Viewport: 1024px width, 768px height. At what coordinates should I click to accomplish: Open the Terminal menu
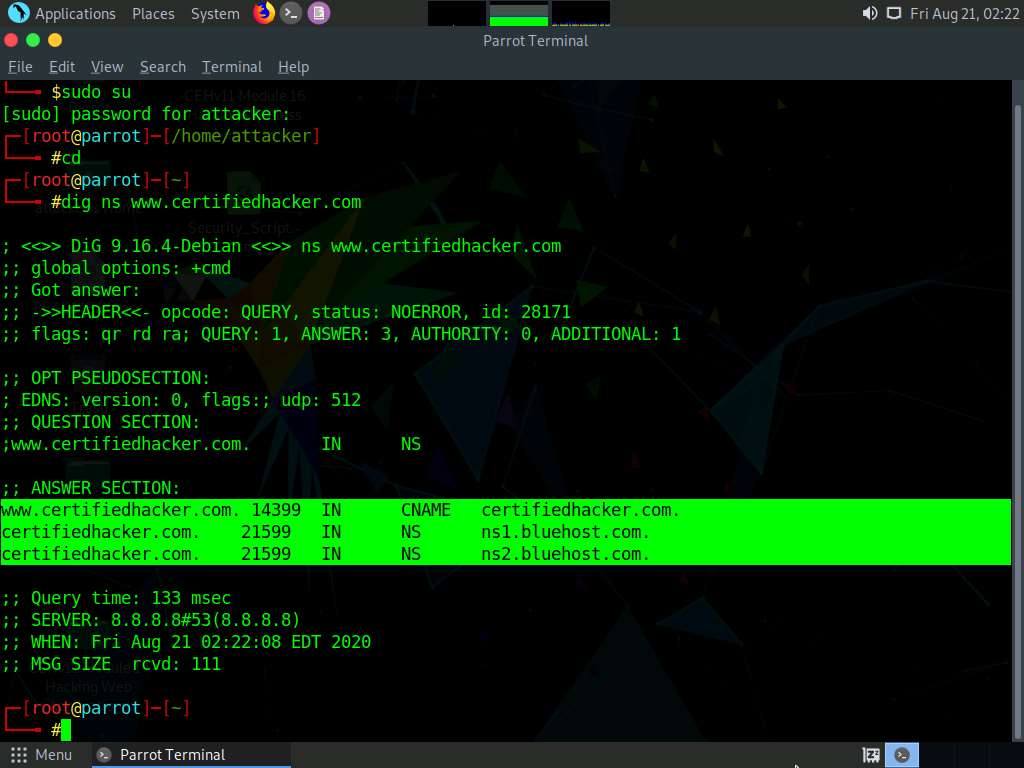(x=232, y=67)
